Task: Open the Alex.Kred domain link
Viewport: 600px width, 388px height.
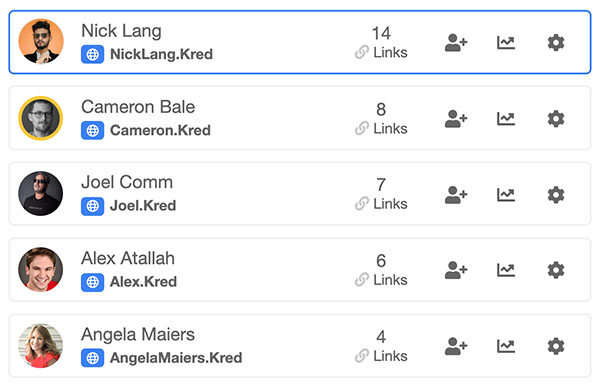Action: click(x=143, y=282)
